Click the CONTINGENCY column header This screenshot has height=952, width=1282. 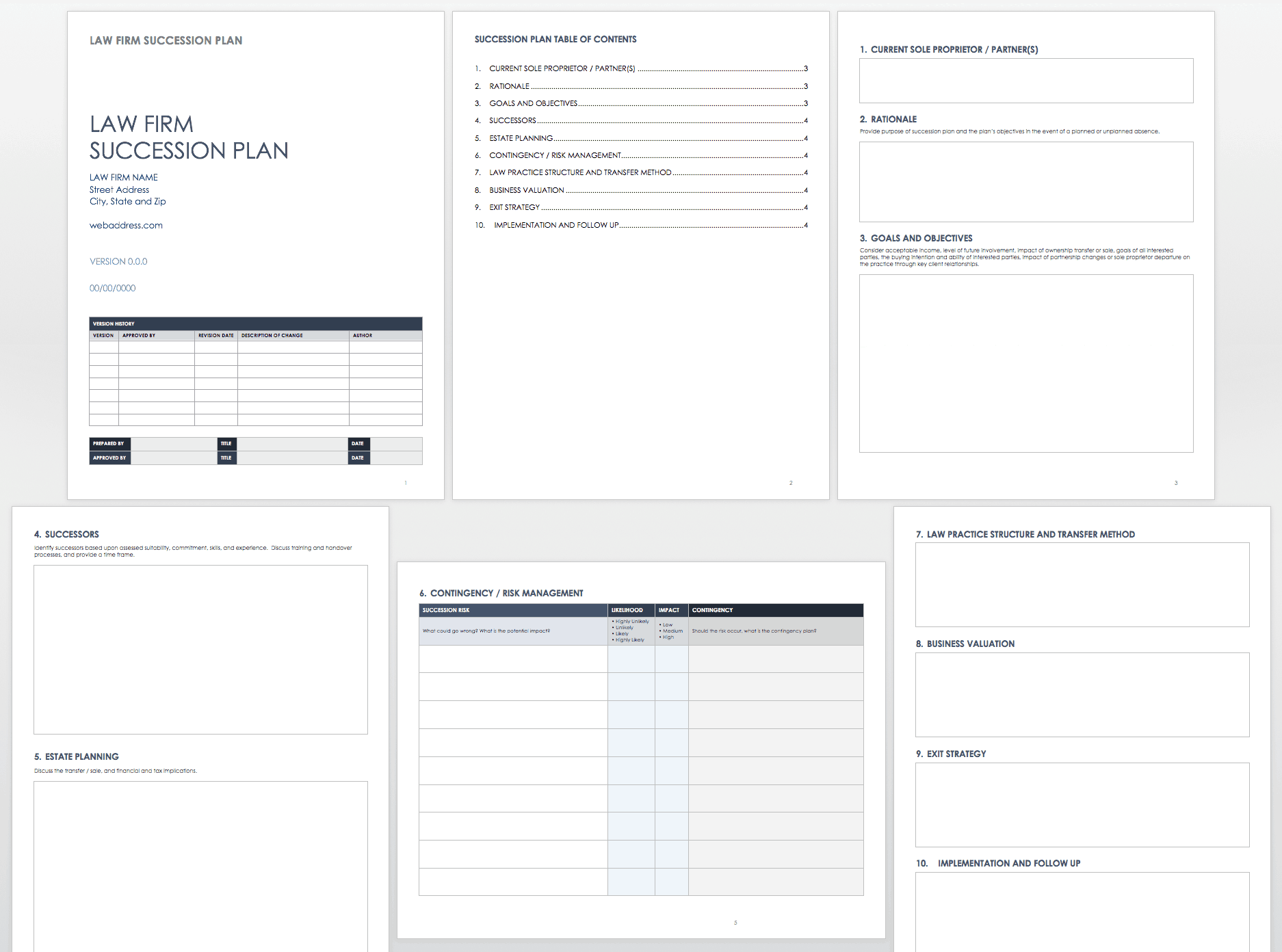[x=776, y=610]
